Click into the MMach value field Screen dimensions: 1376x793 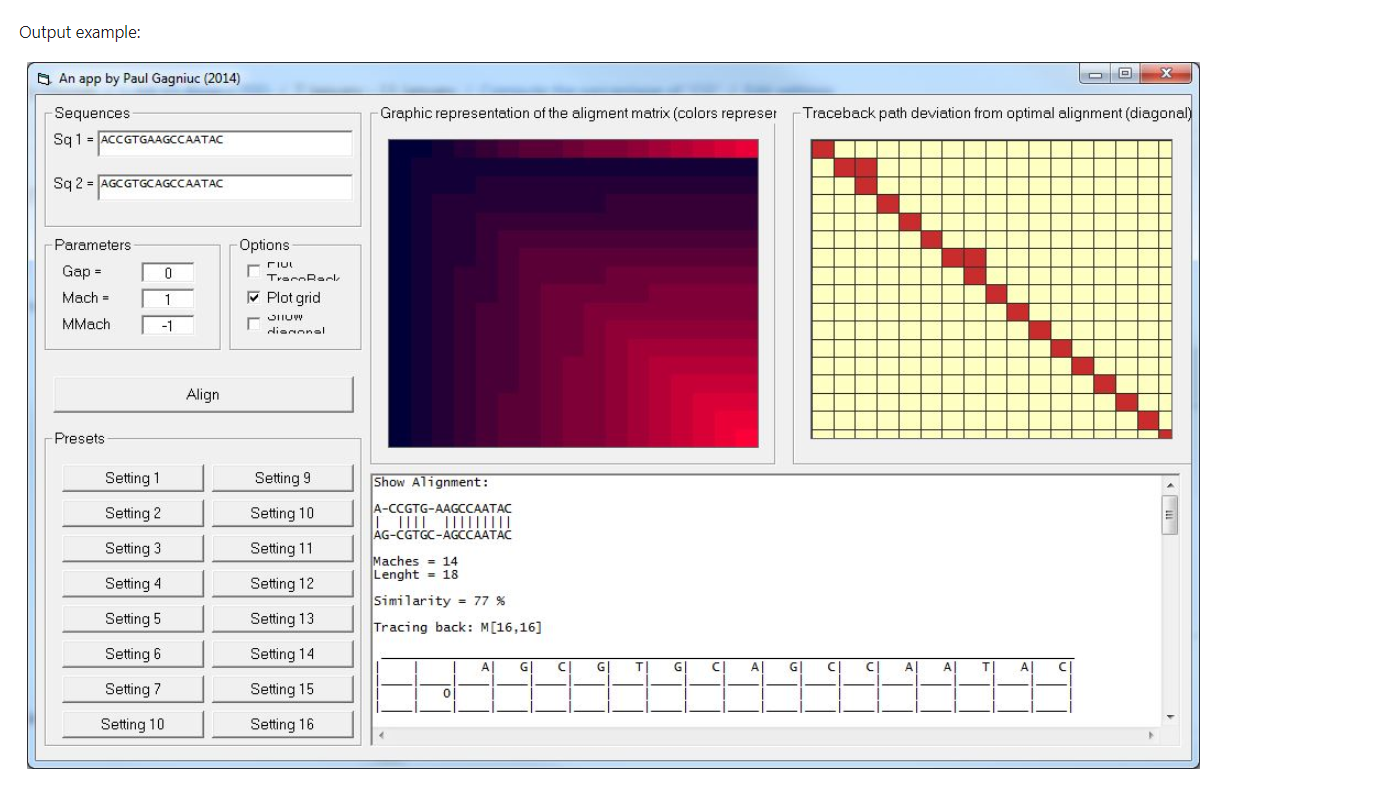(168, 324)
